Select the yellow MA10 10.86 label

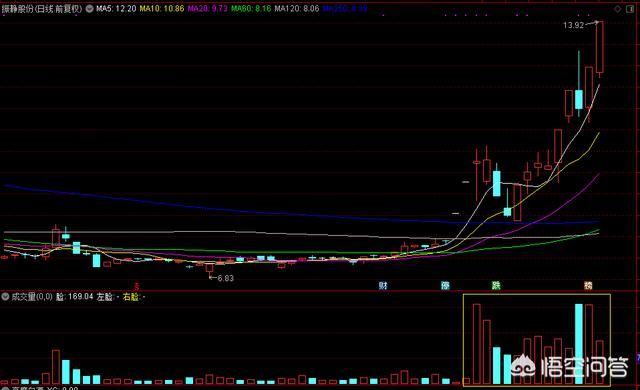coord(162,8)
